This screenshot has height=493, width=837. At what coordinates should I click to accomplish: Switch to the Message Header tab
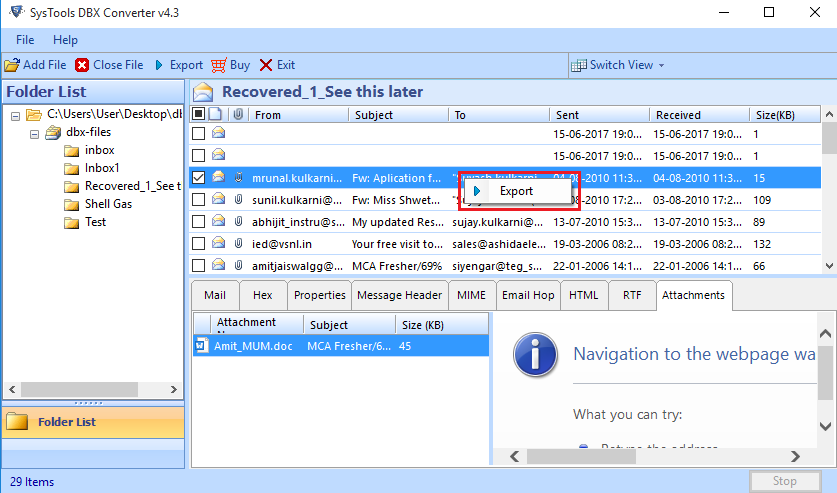point(400,296)
